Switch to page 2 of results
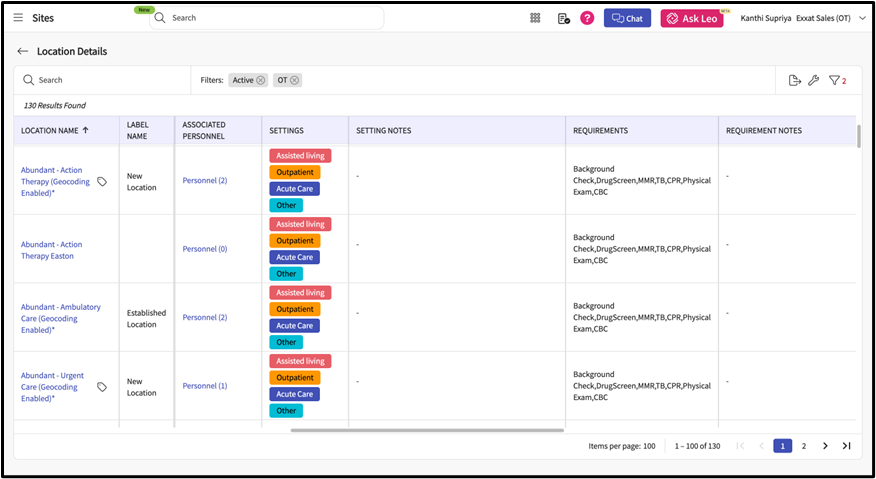The height and width of the screenshot is (479, 876). pyautogui.click(x=804, y=446)
